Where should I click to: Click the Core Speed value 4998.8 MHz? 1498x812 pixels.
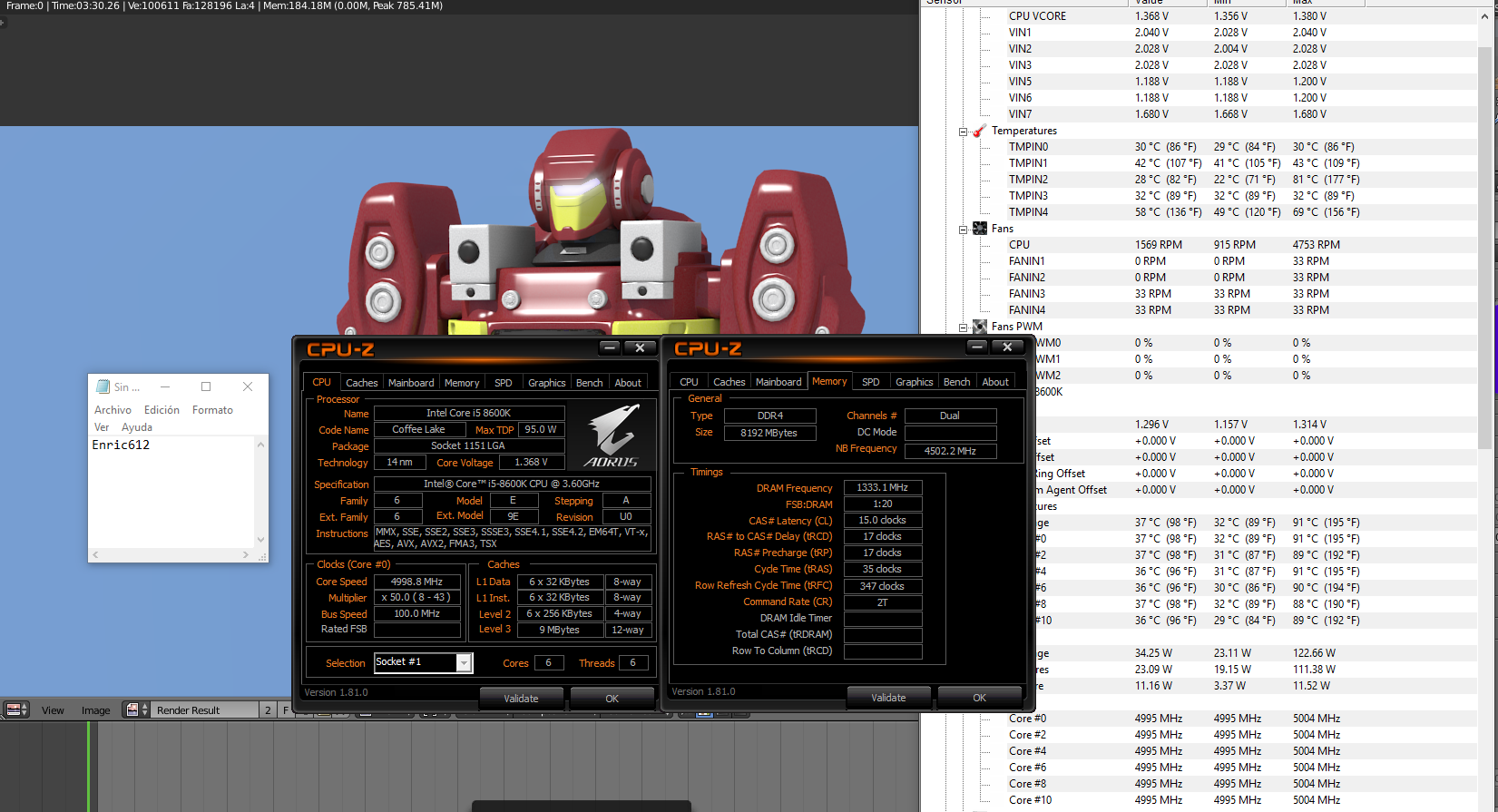click(x=416, y=582)
